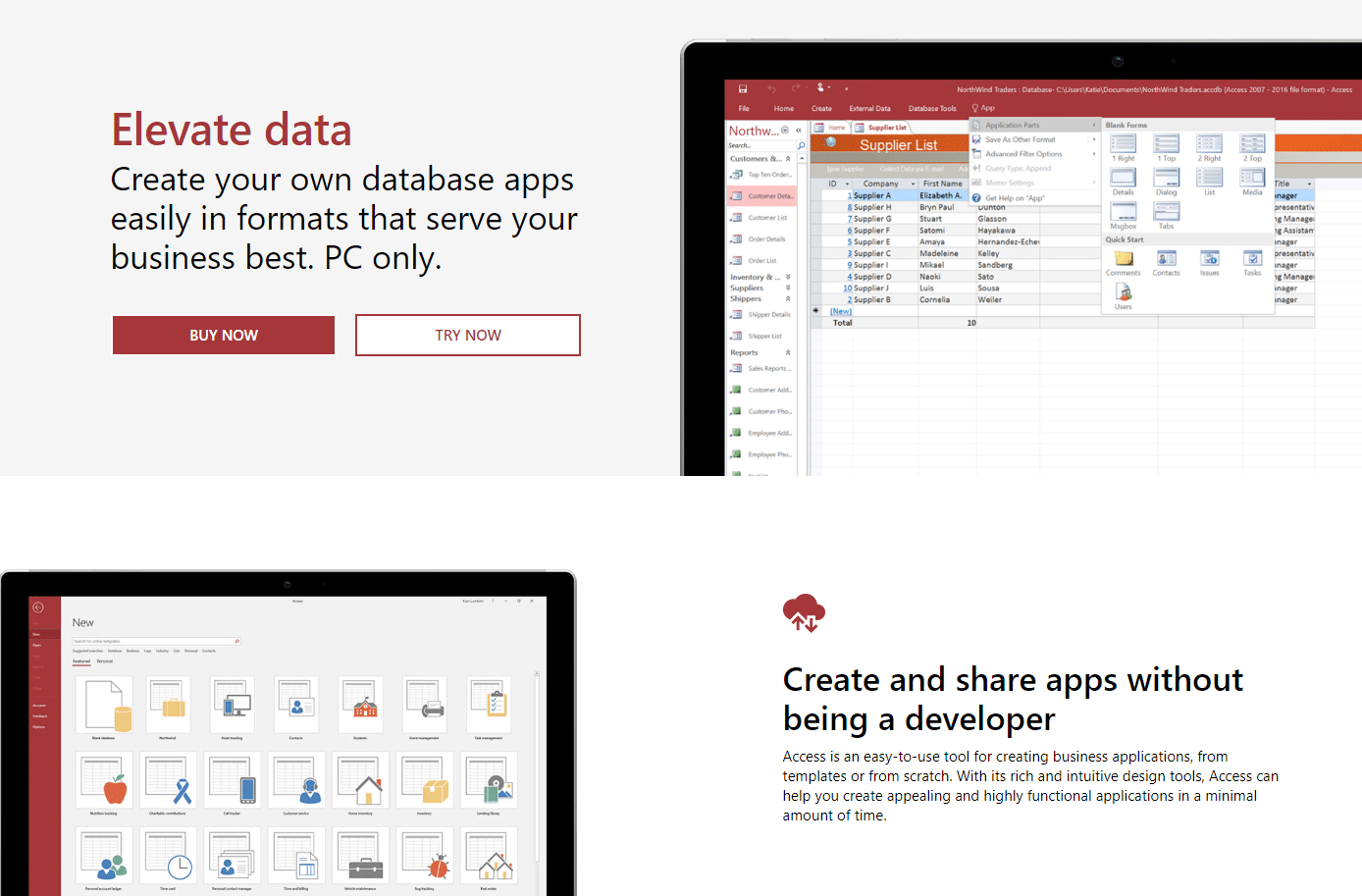This screenshot has height=896, width=1362.
Task: Add the Issues Quick Start part
Action: [1209, 258]
